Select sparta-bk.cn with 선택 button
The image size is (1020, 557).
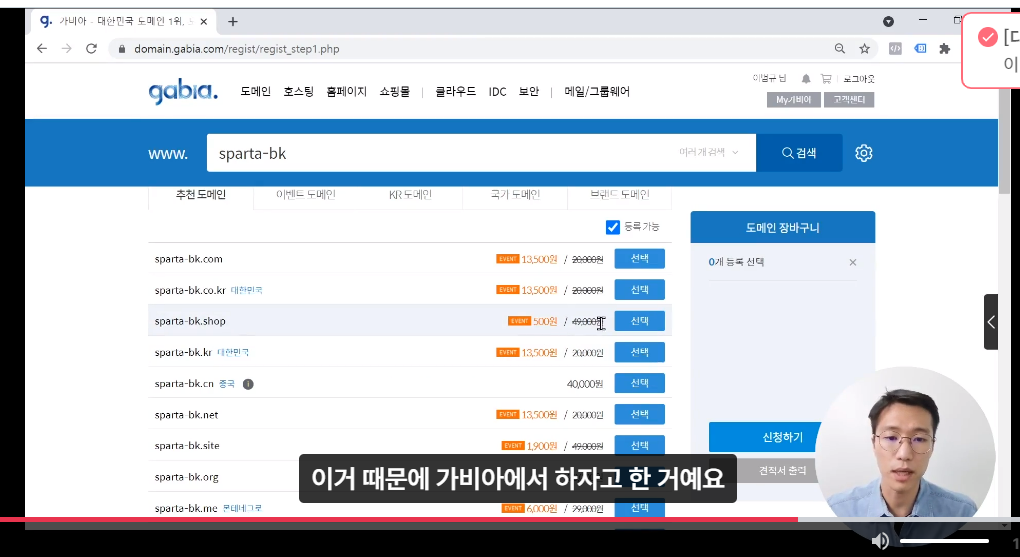point(639,383)
